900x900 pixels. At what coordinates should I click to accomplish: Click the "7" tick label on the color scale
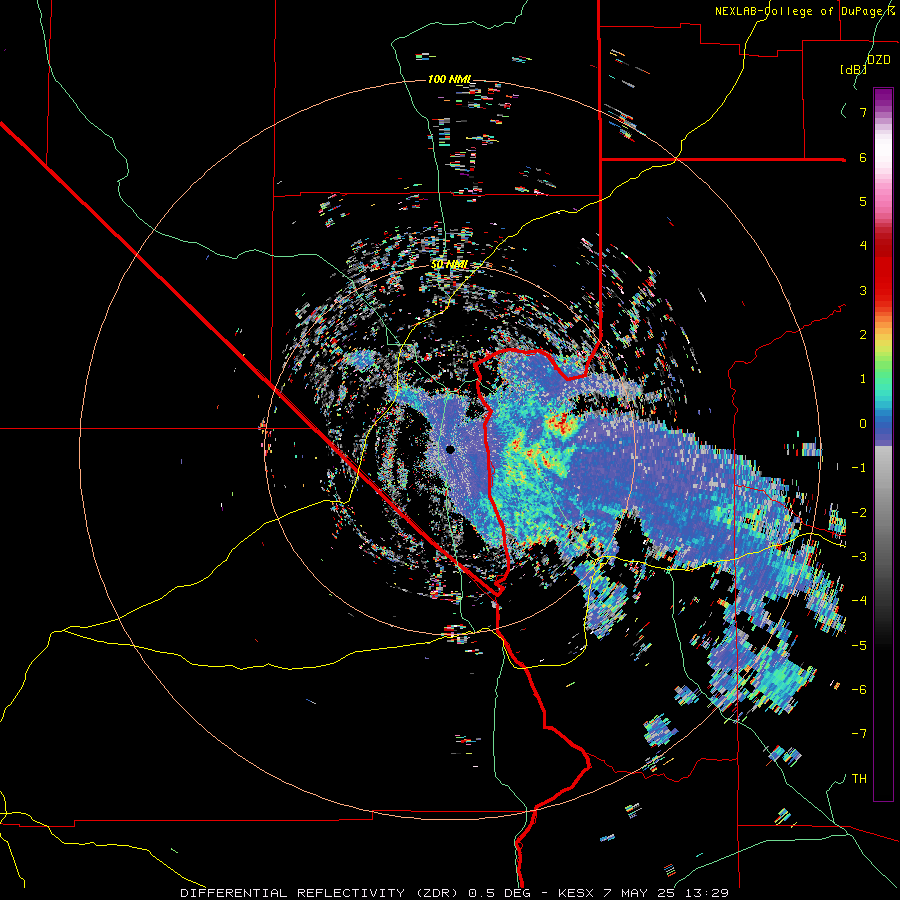(863, 112)
